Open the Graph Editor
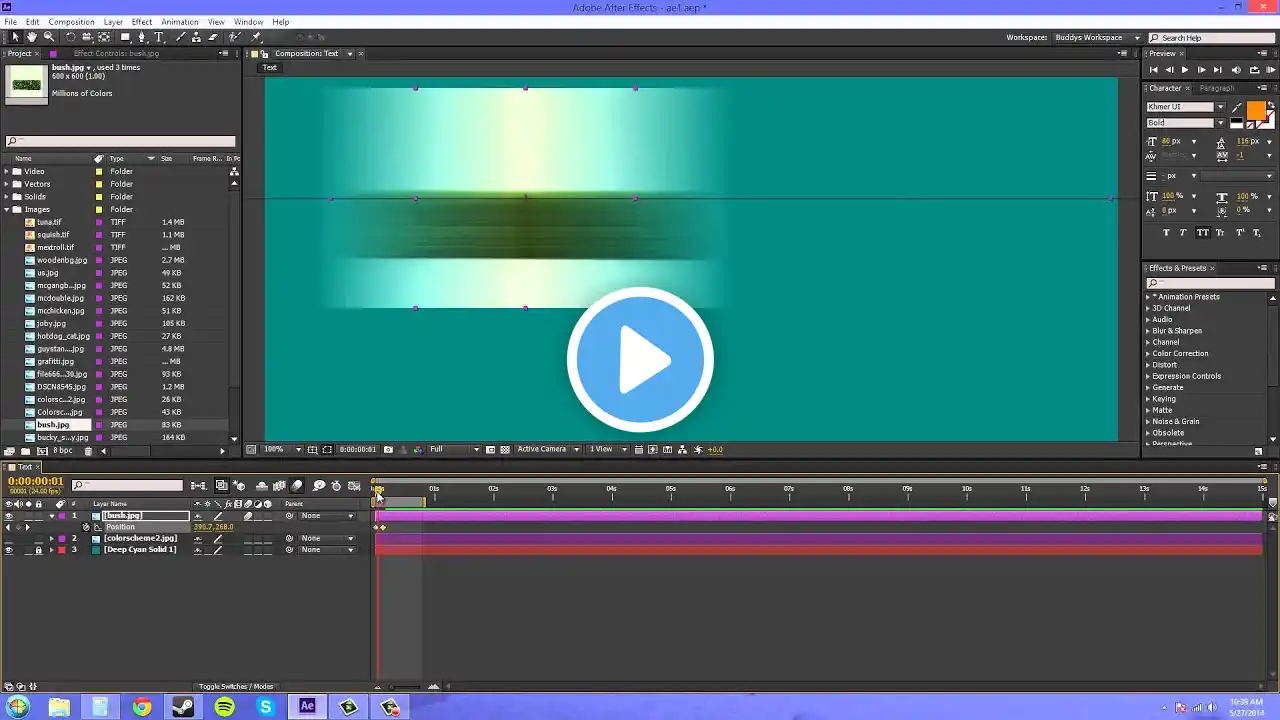 [354, 486]
